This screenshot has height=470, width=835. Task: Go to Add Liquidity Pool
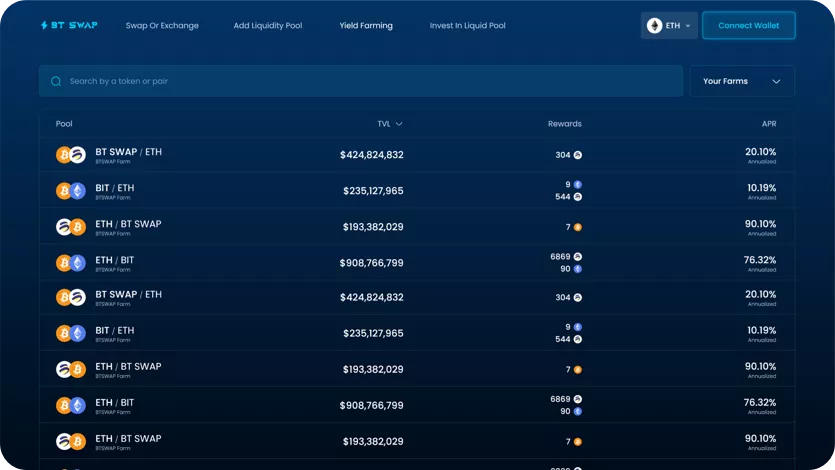(x=268, y=26)
